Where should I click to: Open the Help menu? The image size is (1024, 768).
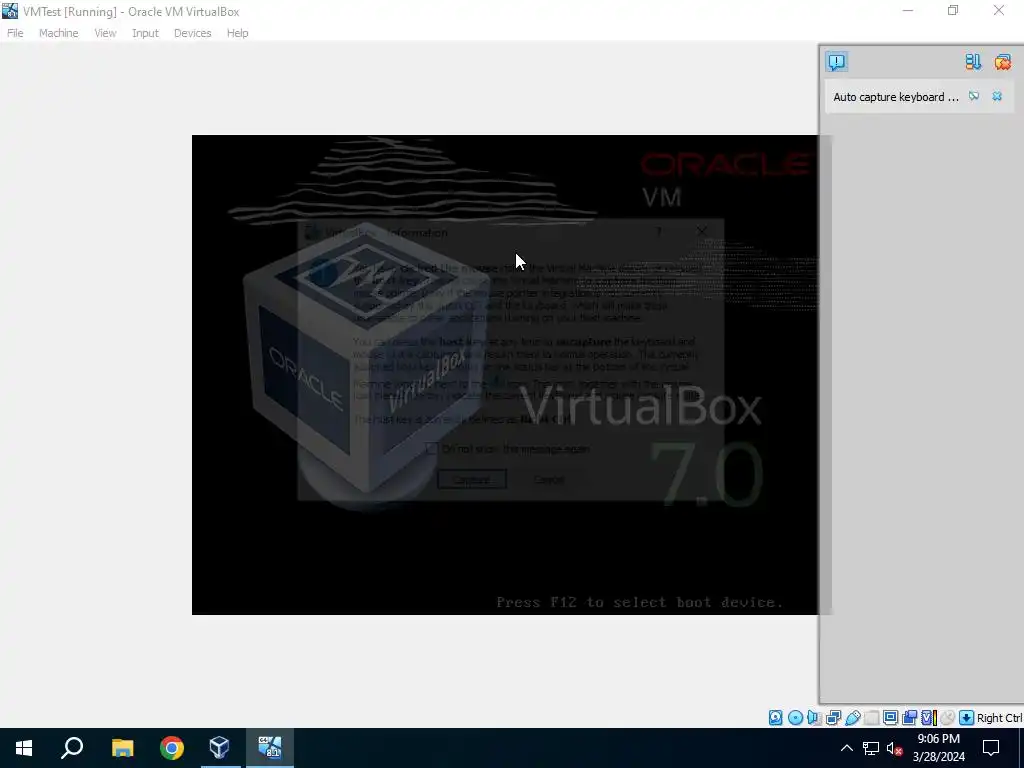tap(237, 33)
